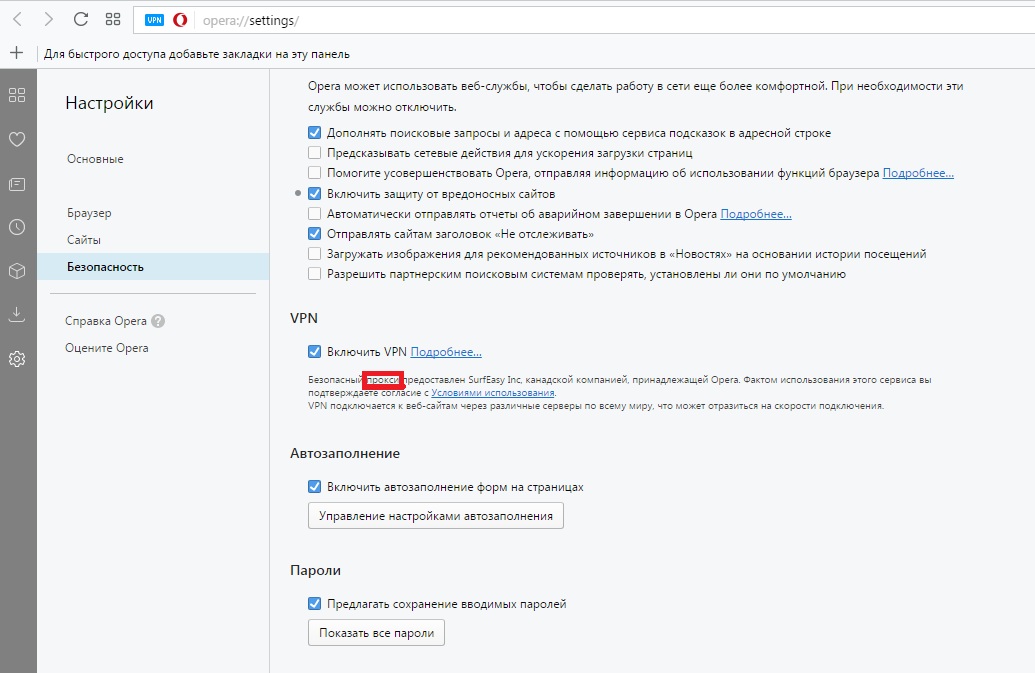
Task: Enable Предсказывать сетевые действия checkbox
Action: coord(315,153)
